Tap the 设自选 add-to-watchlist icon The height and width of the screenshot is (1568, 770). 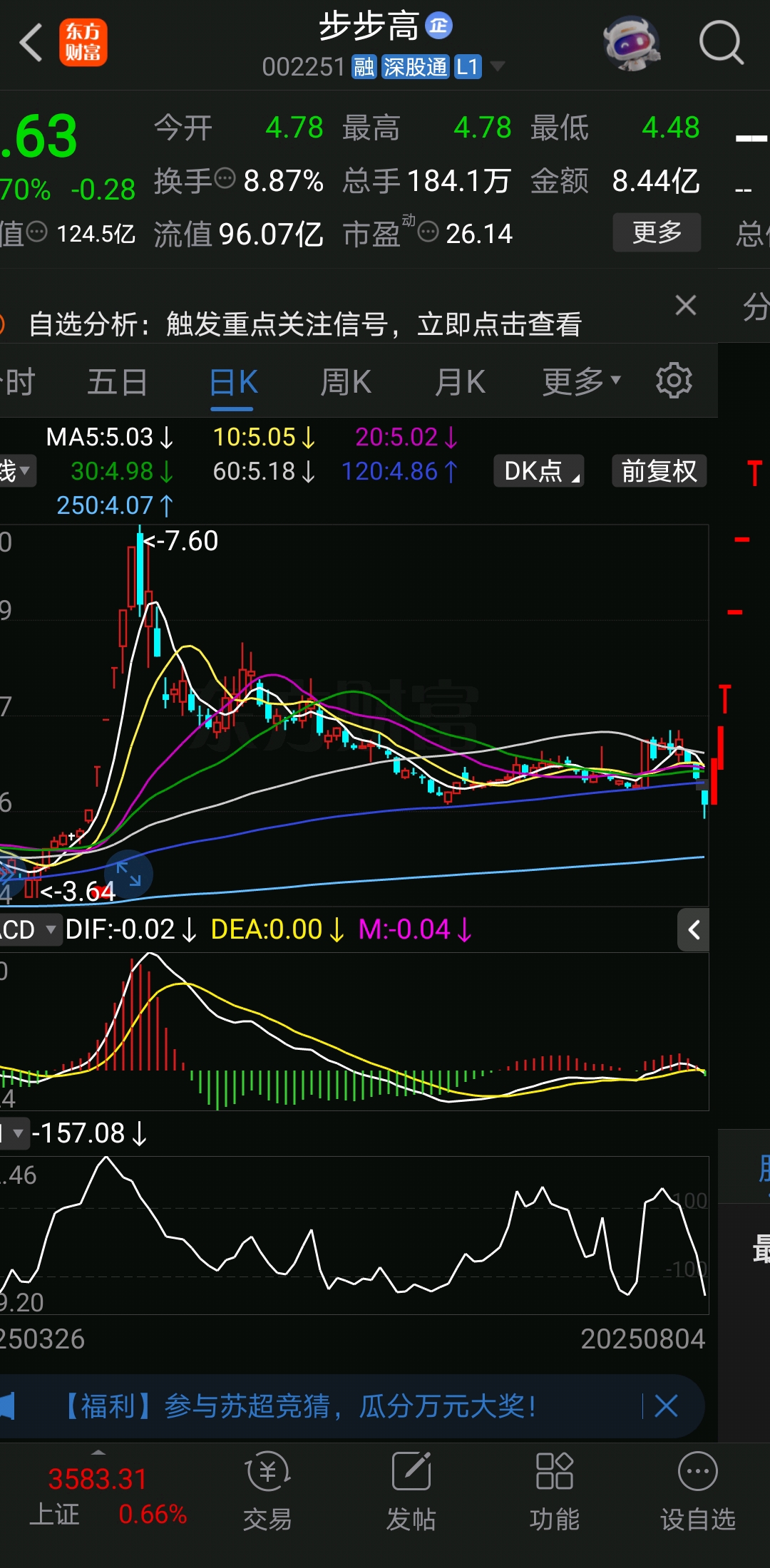697,1491
